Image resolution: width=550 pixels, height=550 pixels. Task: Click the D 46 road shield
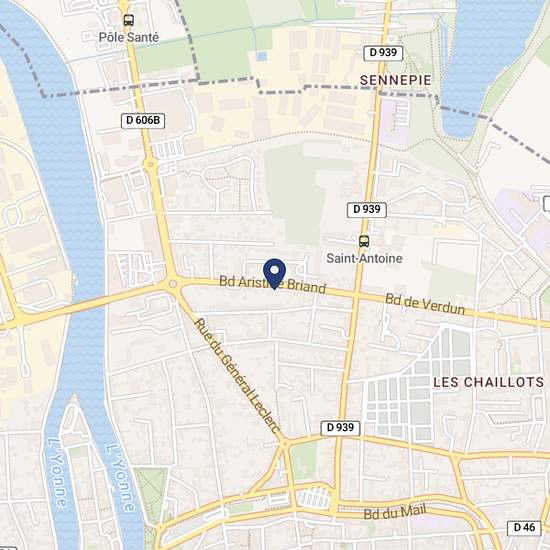[525, 527]
